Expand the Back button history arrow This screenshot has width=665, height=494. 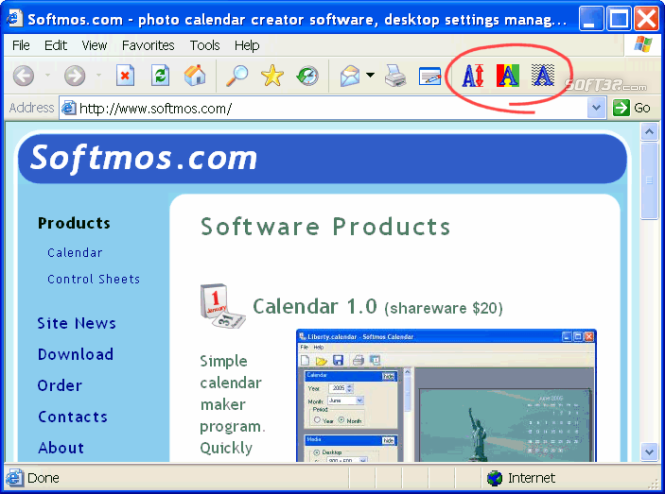pyautogui.click(x=48, y=76)
